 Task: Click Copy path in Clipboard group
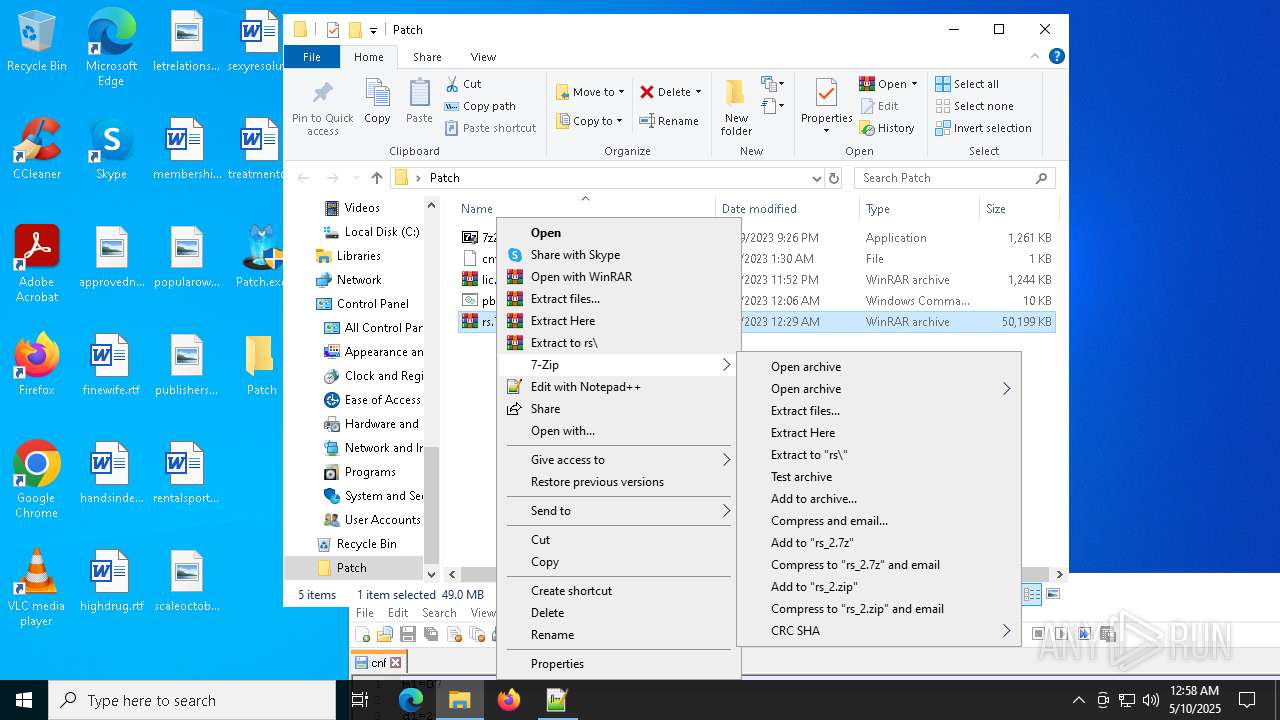[x=480, y=106]
